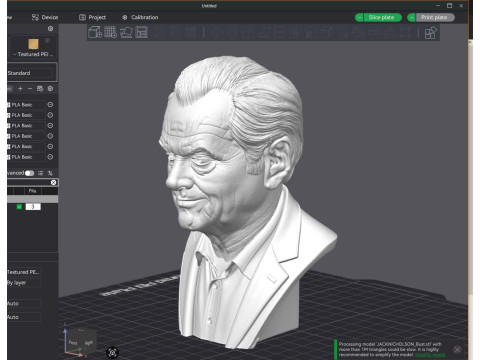This screenshot has height=360, width=480.
Task: Click the window's right vertical scrollbar
Action: tap(470, 167)
